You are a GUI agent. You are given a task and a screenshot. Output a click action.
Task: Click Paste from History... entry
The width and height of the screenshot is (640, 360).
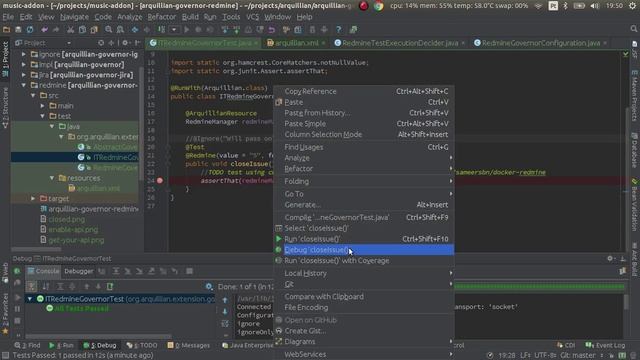point(364,113)
